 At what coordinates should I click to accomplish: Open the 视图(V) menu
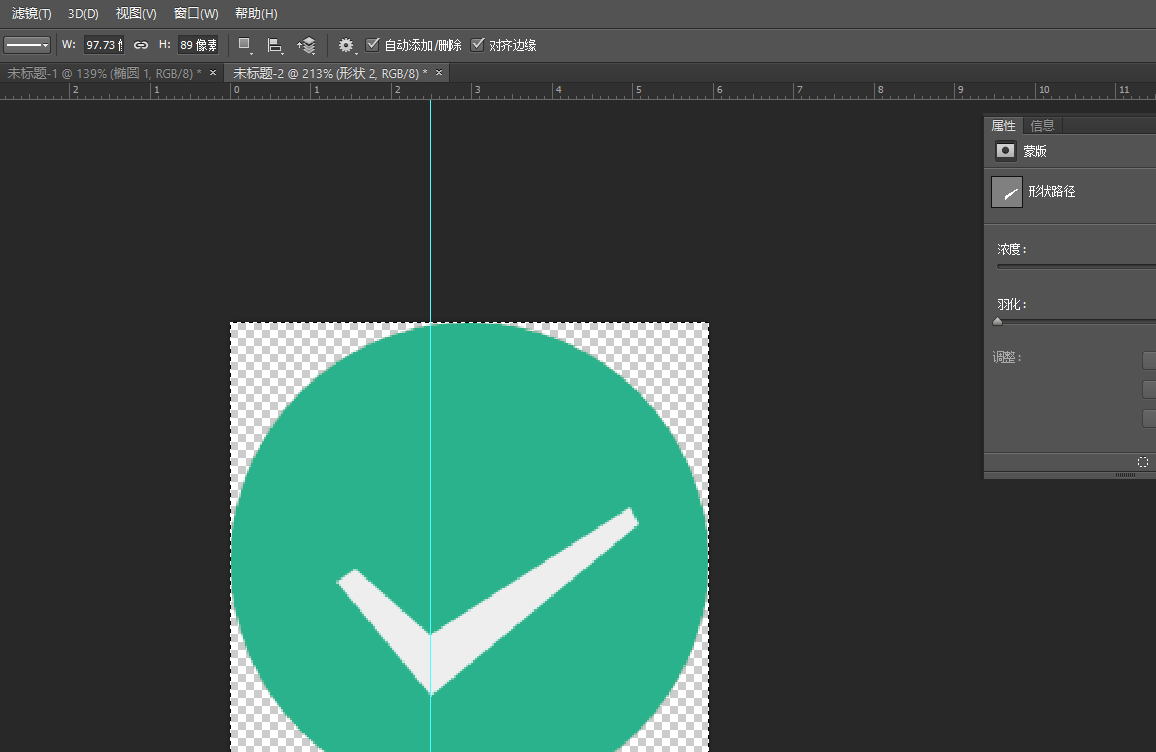pyautogui.click(x=136, y=14)
